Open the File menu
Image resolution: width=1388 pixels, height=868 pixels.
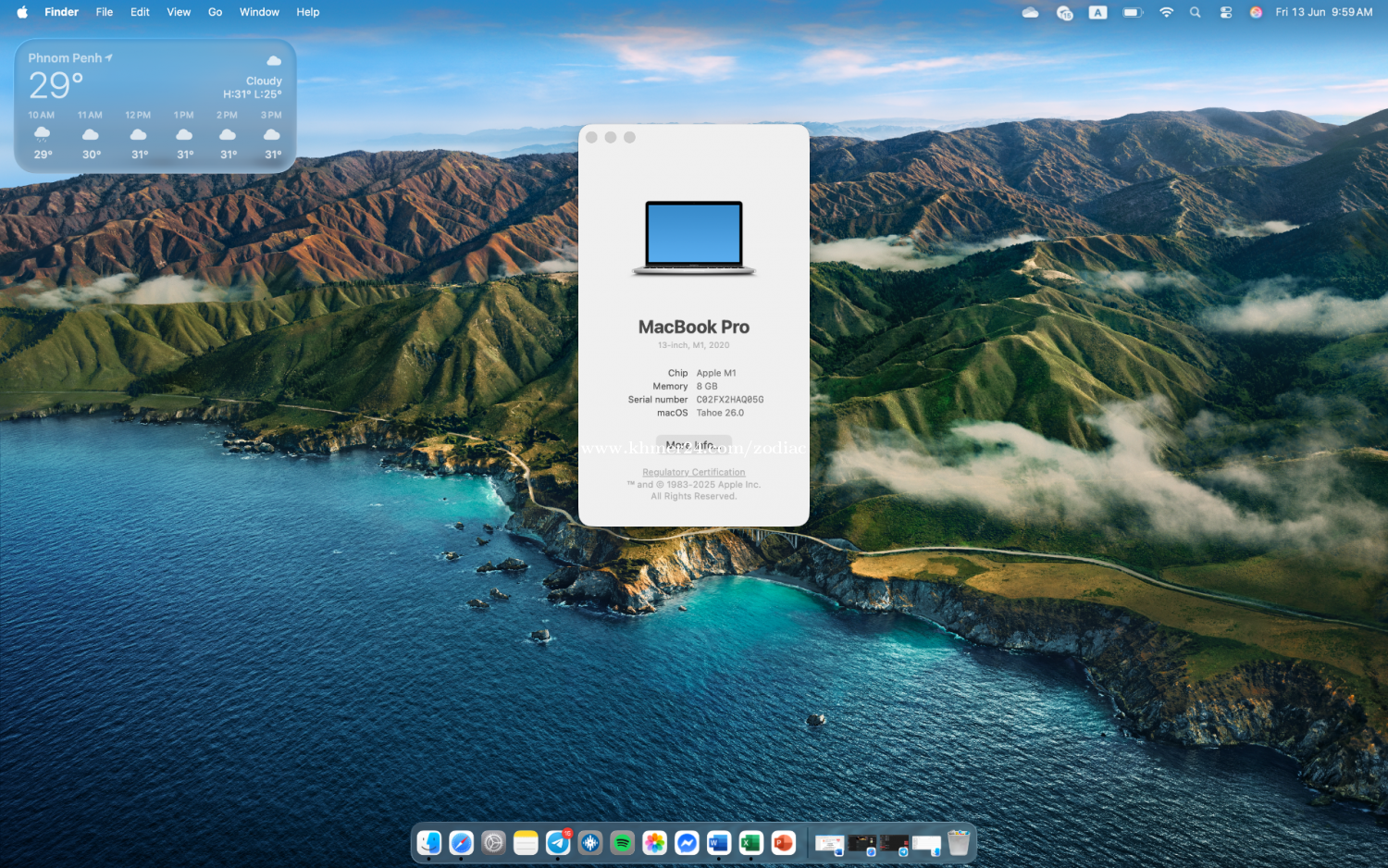click(x=105, y=12)
